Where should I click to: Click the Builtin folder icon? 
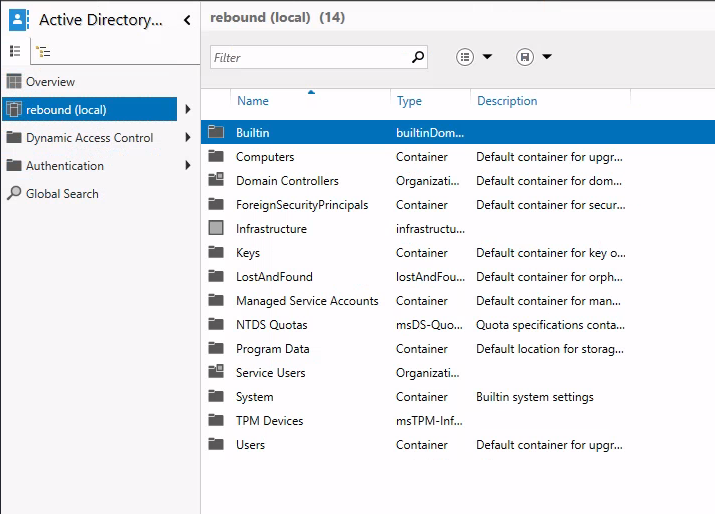click(216, 132)
